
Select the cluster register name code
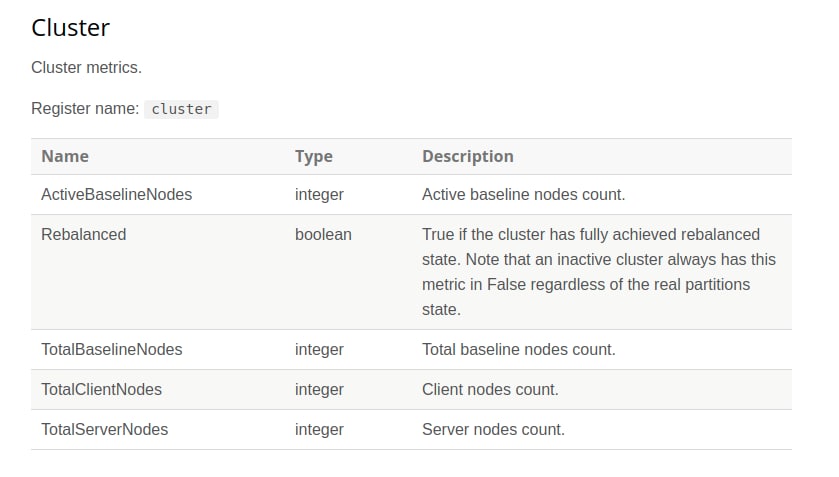click(x=181, y=109)
